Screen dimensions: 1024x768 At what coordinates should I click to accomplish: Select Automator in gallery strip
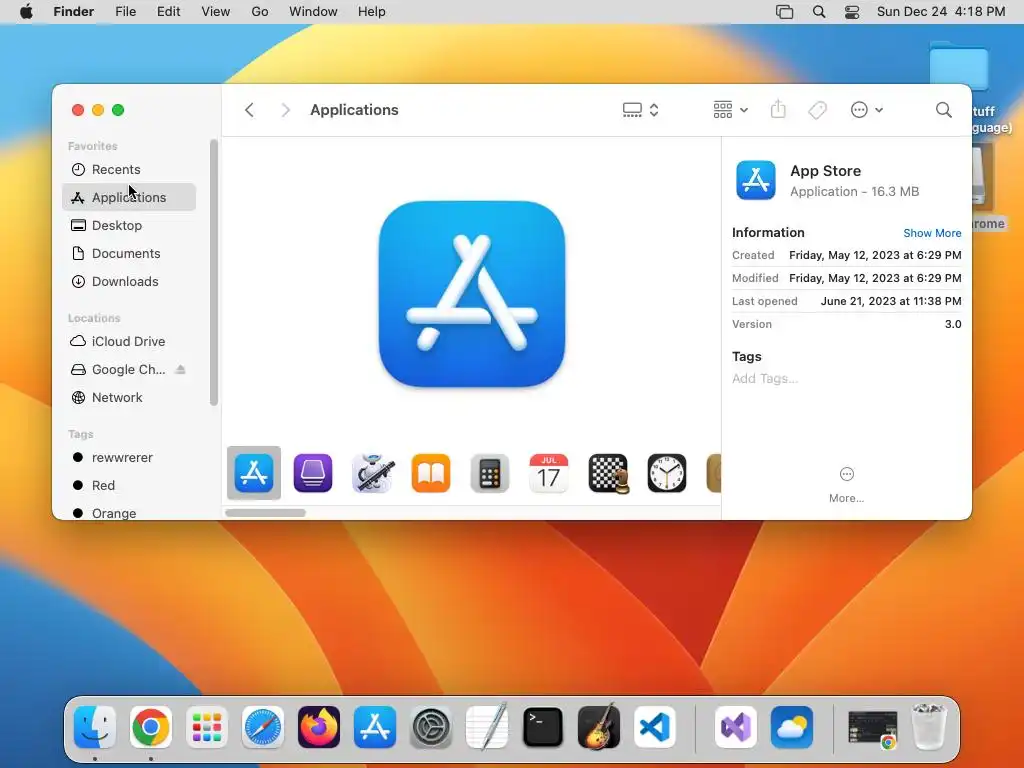click(x=372, y=473)
